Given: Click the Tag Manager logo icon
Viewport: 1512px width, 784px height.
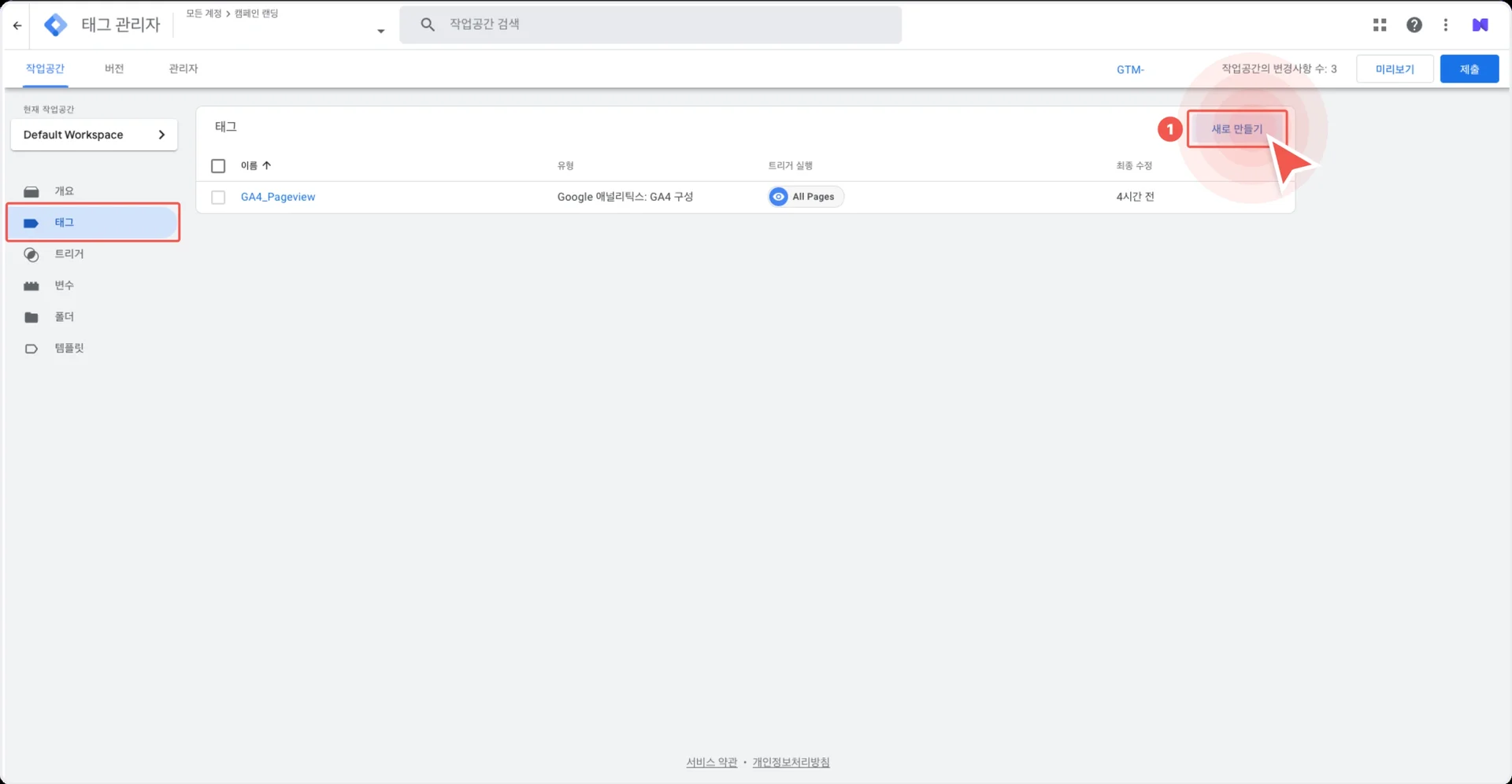Looking at the screenshot, I should pos(55,25).
